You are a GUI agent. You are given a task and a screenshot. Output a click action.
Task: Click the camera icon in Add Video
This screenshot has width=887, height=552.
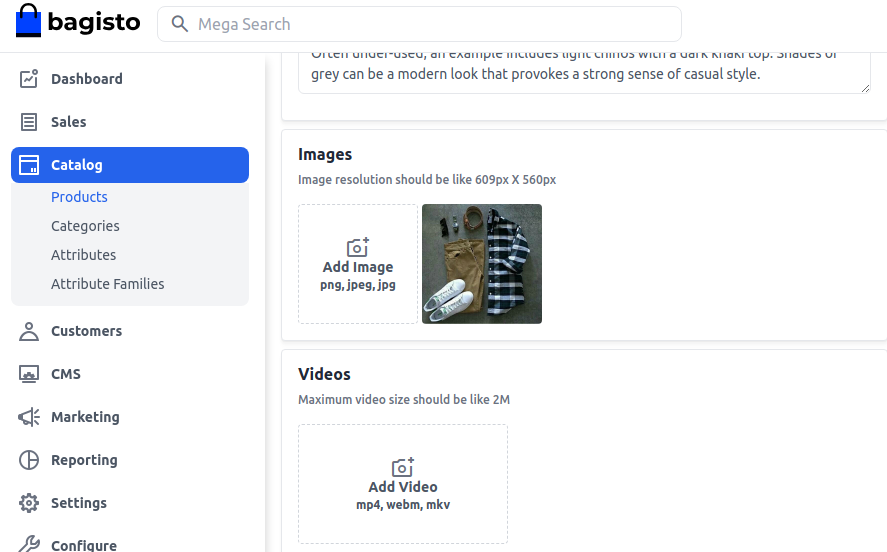click(x=403, y=467)
